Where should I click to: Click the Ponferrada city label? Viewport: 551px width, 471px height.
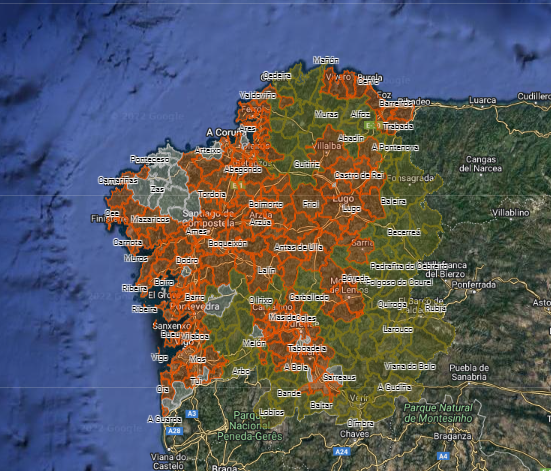tap(474, 284)
